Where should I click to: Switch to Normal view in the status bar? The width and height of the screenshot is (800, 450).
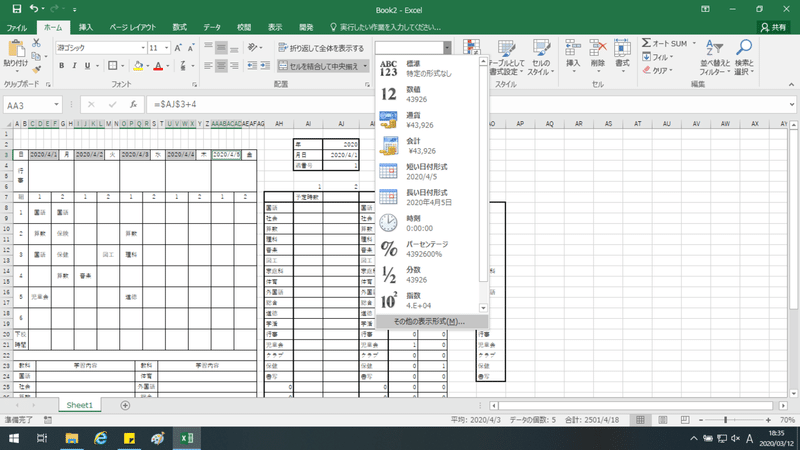coord(640,420)
